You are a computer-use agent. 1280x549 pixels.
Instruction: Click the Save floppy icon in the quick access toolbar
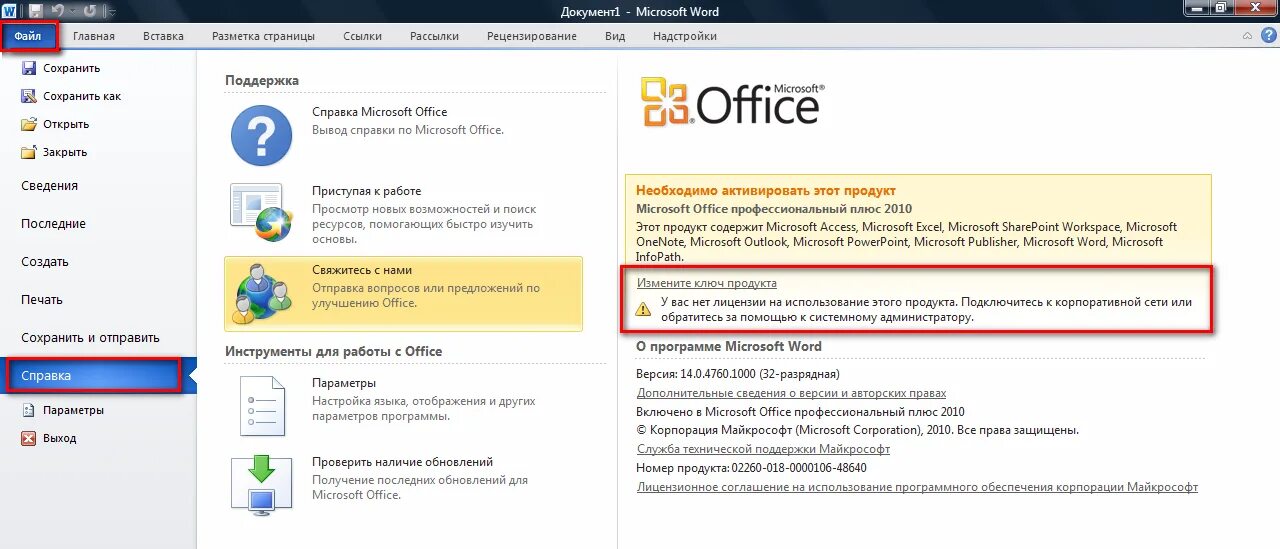[35, 11]
